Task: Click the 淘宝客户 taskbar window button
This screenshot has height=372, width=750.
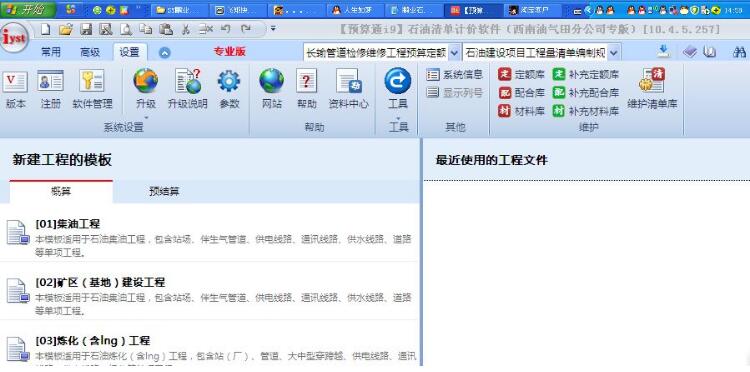Action: (533, 10)
